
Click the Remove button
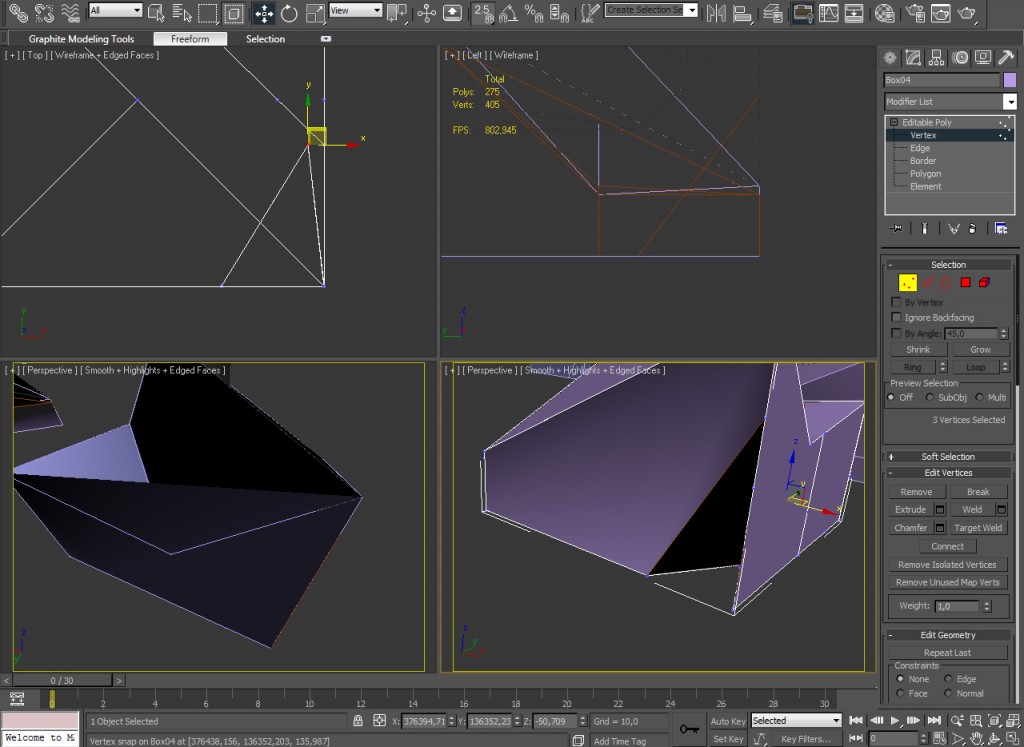(916, 492)
